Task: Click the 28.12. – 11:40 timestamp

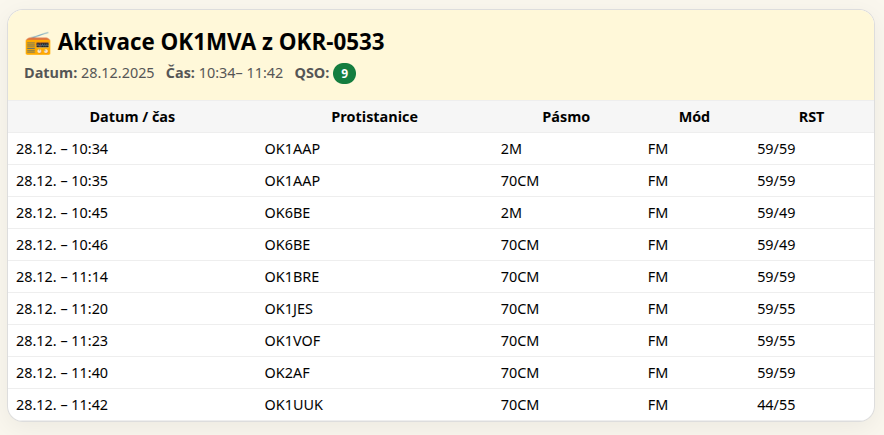Action: 62,373
